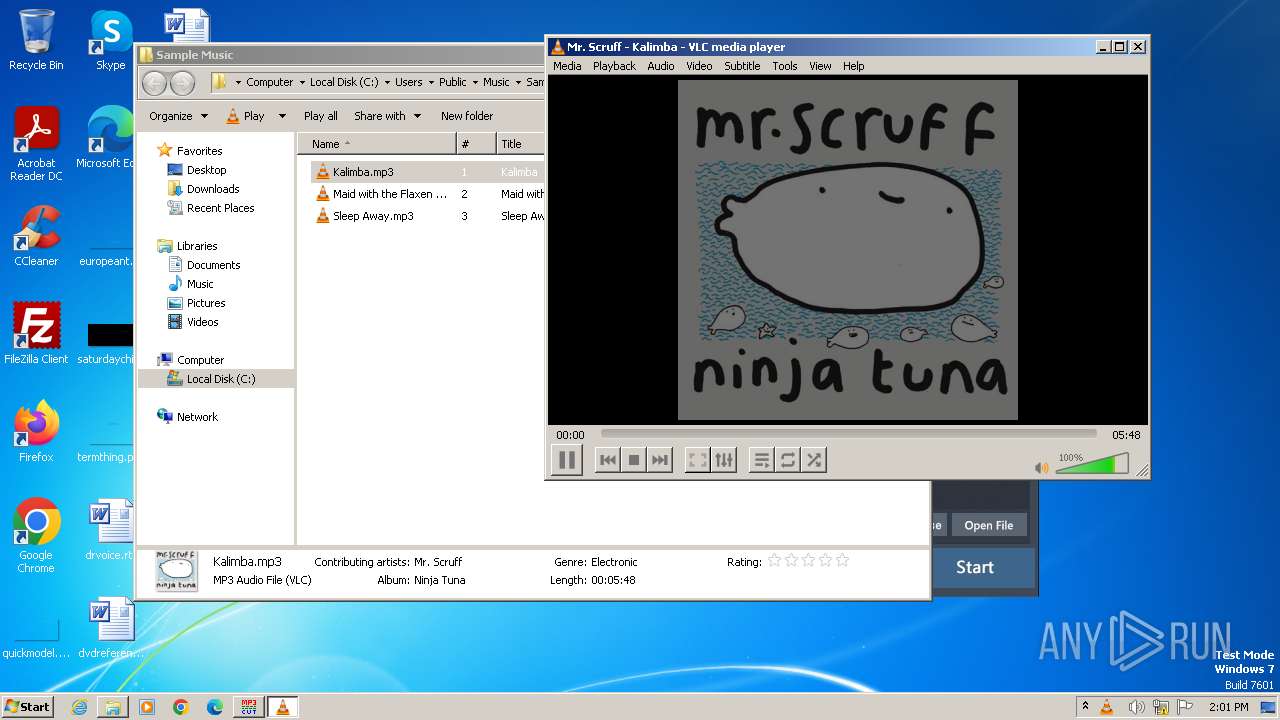Skip to previous track in VLC
1280x720 pixels.
607,460
